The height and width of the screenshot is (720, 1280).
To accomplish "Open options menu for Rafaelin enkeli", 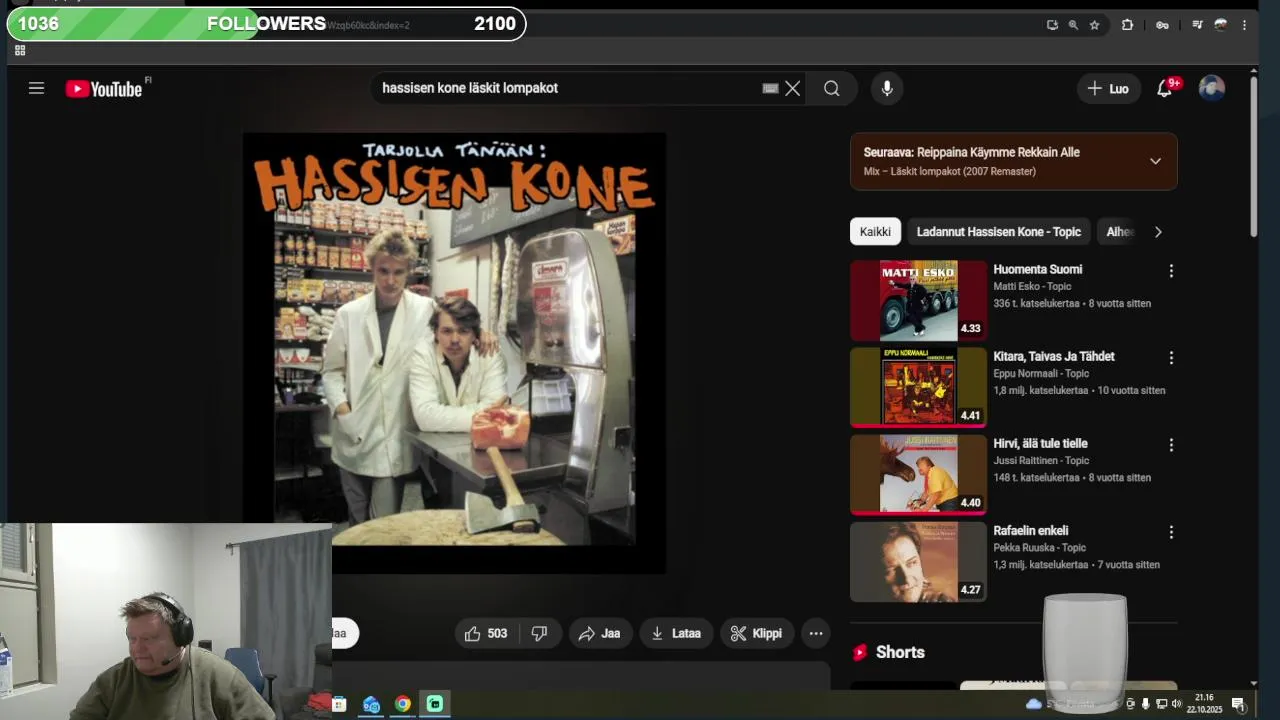I will pyautogui.click(x=1171, y=532).
